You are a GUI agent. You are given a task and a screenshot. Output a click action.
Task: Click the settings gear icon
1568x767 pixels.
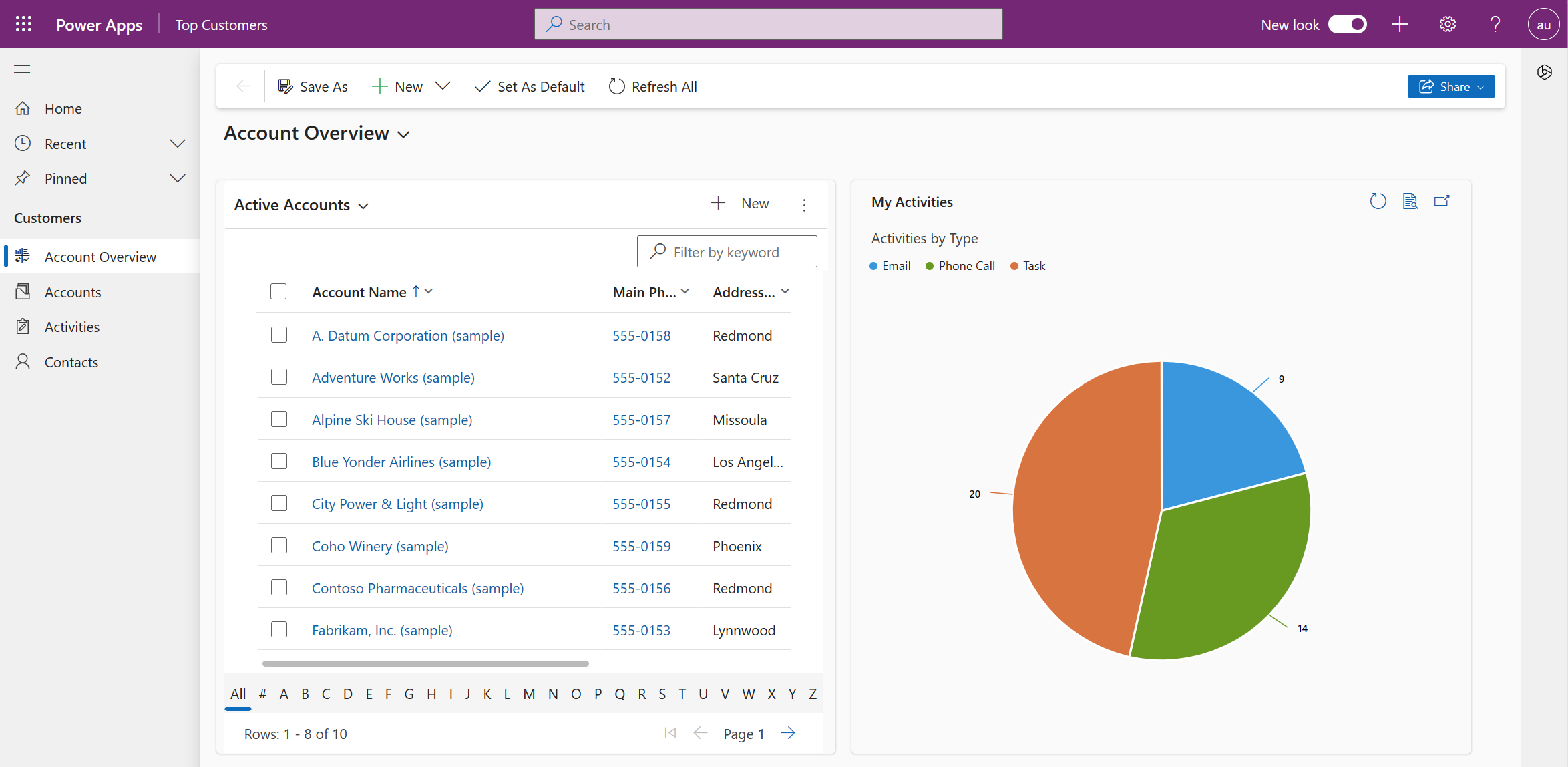pos(1447,24)
